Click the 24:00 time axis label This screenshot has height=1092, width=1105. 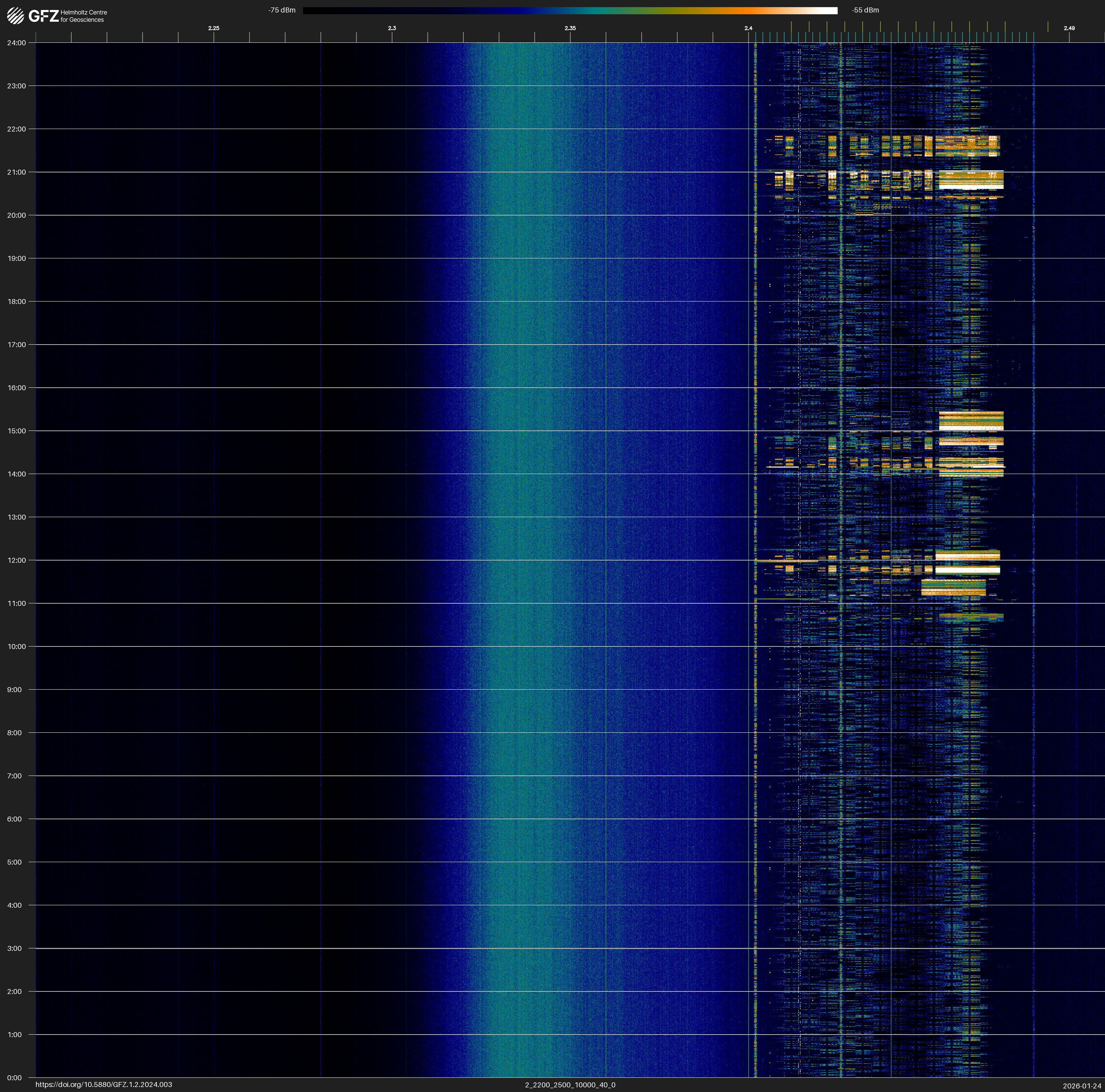pos(17,43)
